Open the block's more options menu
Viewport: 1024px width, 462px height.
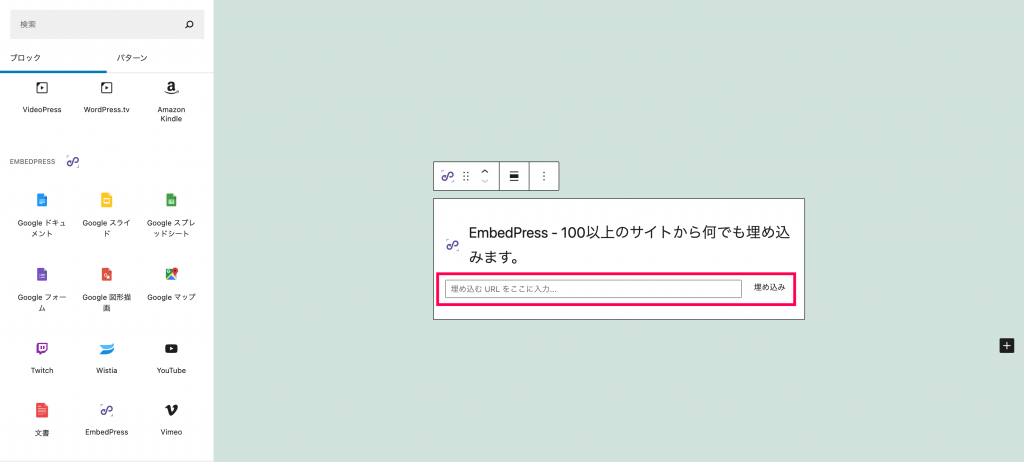[544, 176]
